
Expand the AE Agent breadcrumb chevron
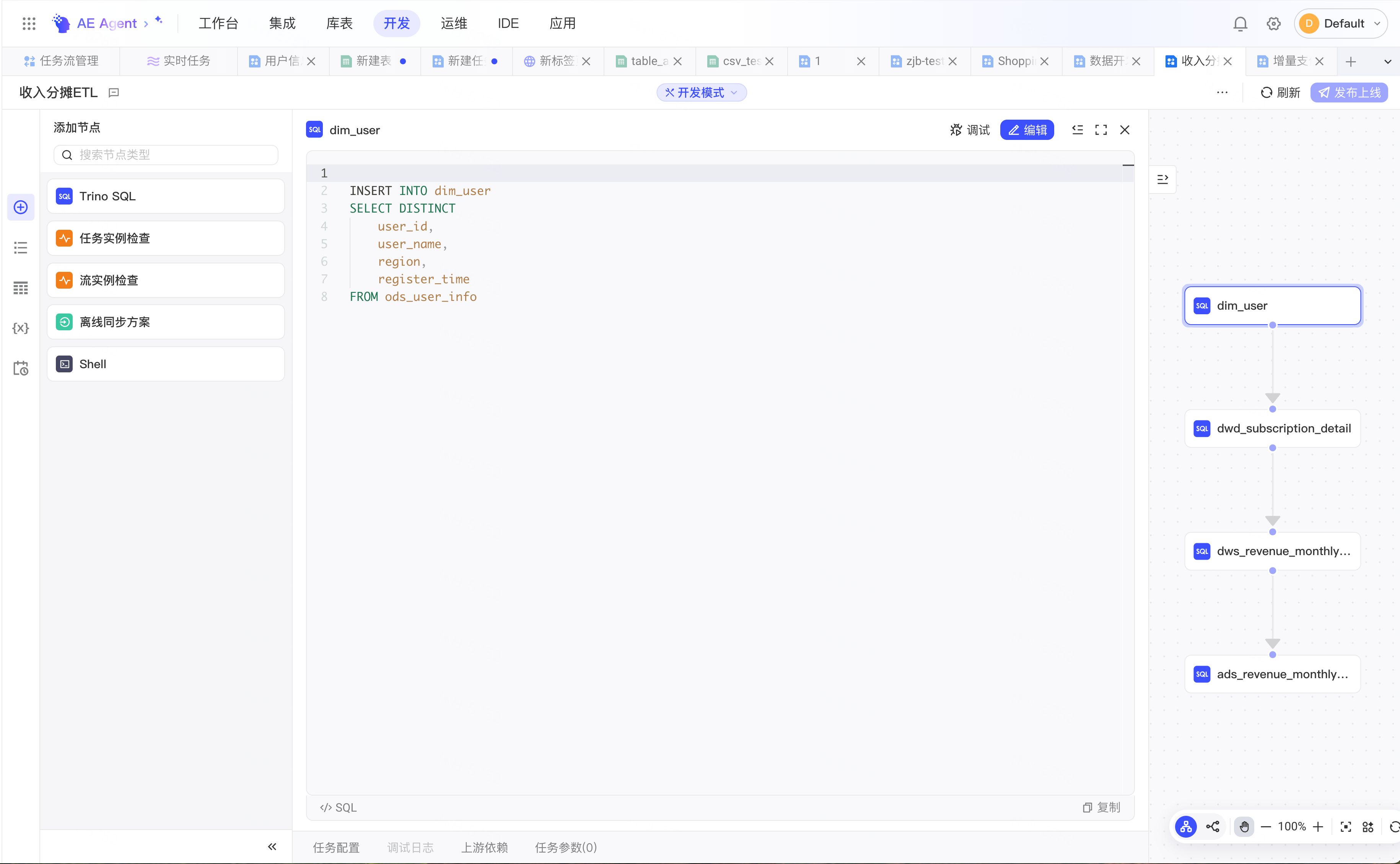pyautogui.click(x=147, y=23)
